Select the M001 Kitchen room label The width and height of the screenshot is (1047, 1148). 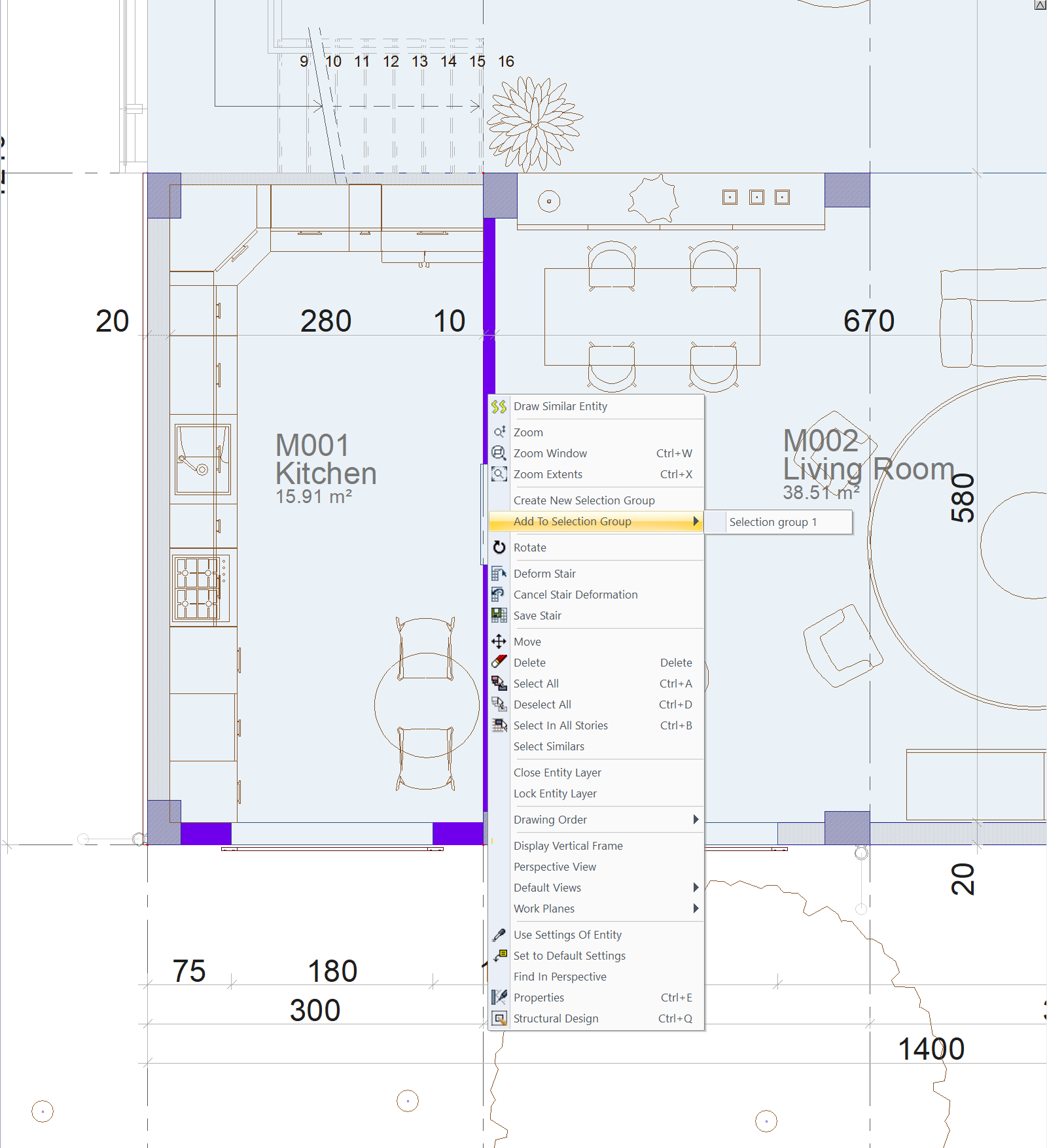click(x=326, y=459)
